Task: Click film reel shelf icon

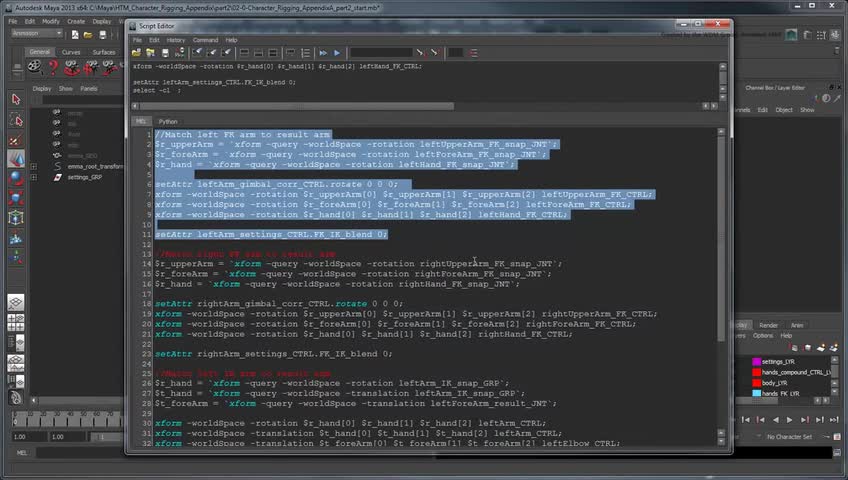Action: click(x=35, y=67)
